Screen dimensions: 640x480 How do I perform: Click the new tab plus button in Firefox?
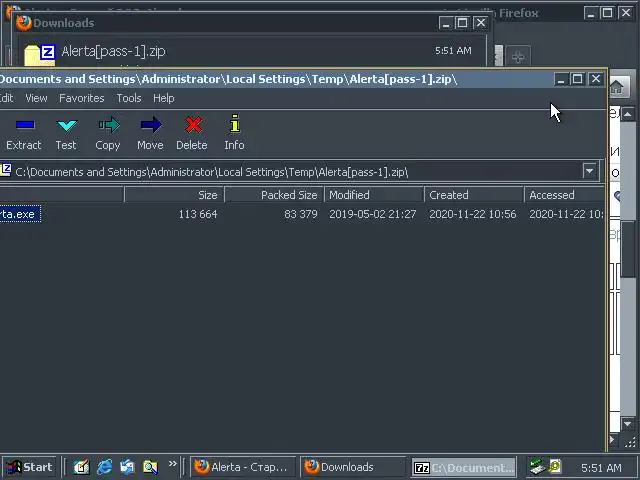[518, 57]
